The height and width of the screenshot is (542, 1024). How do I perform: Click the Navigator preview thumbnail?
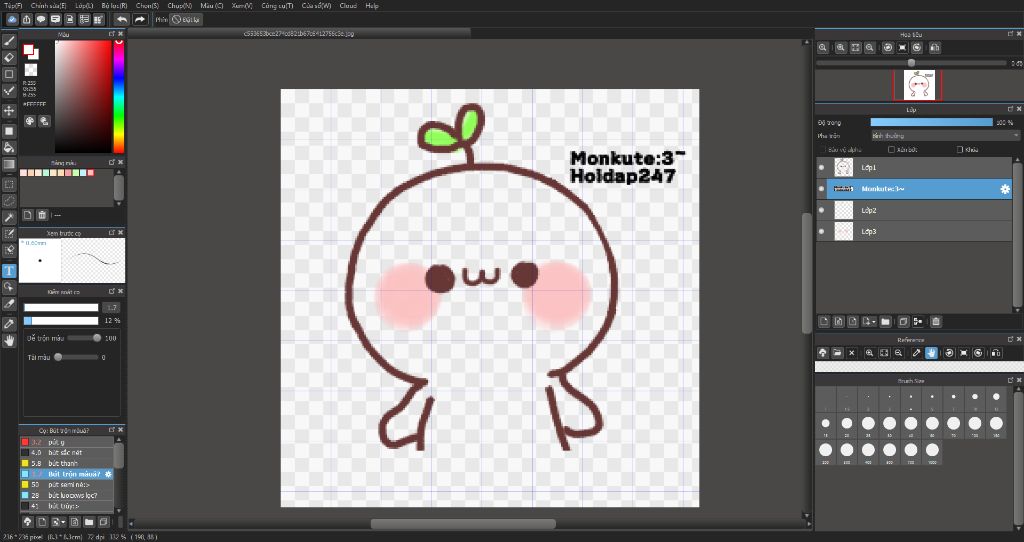coord(919,85)
